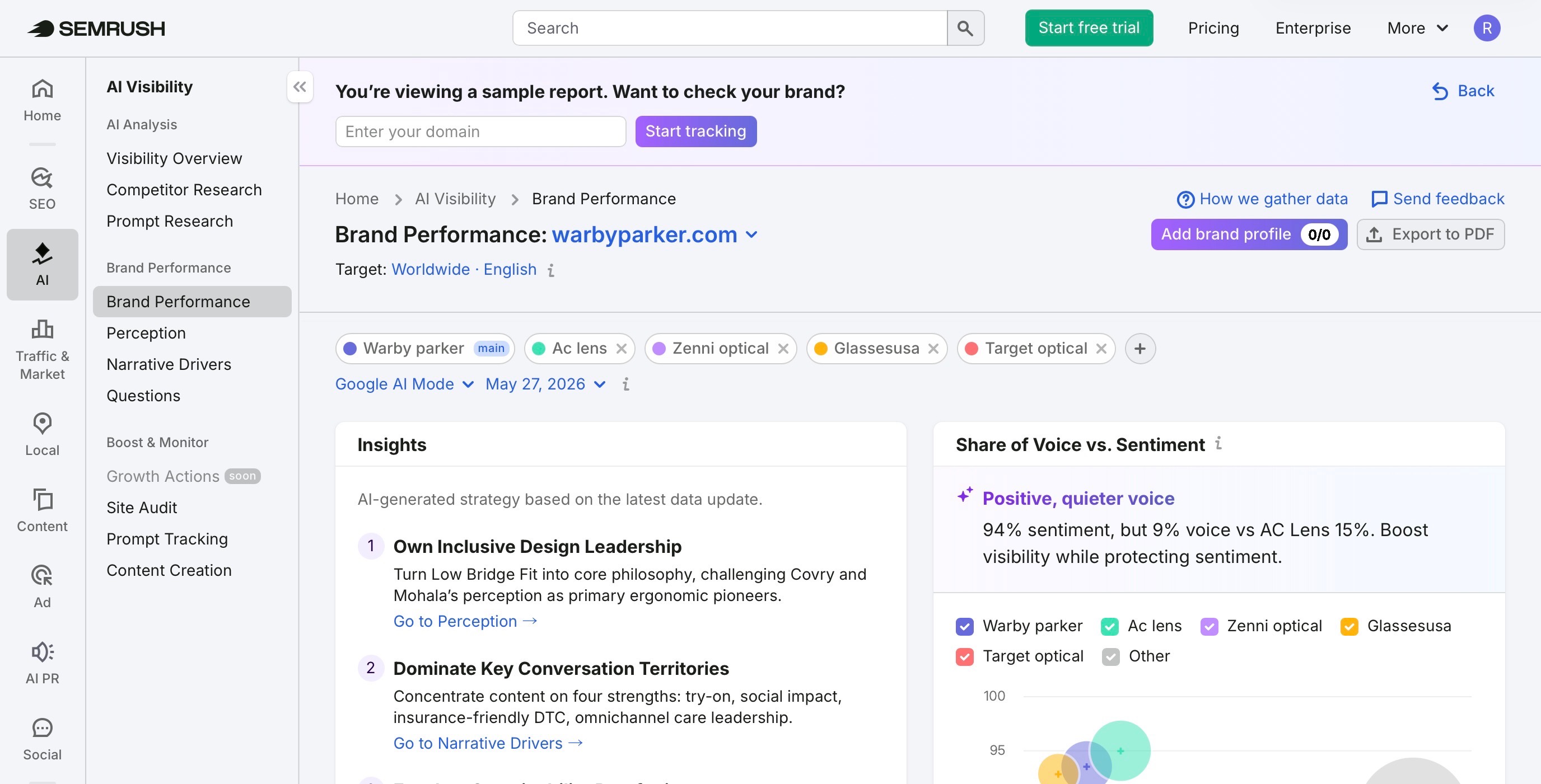Select Brand Performance menu item
Screen dimensions: 1541x784
click(192, 302)
